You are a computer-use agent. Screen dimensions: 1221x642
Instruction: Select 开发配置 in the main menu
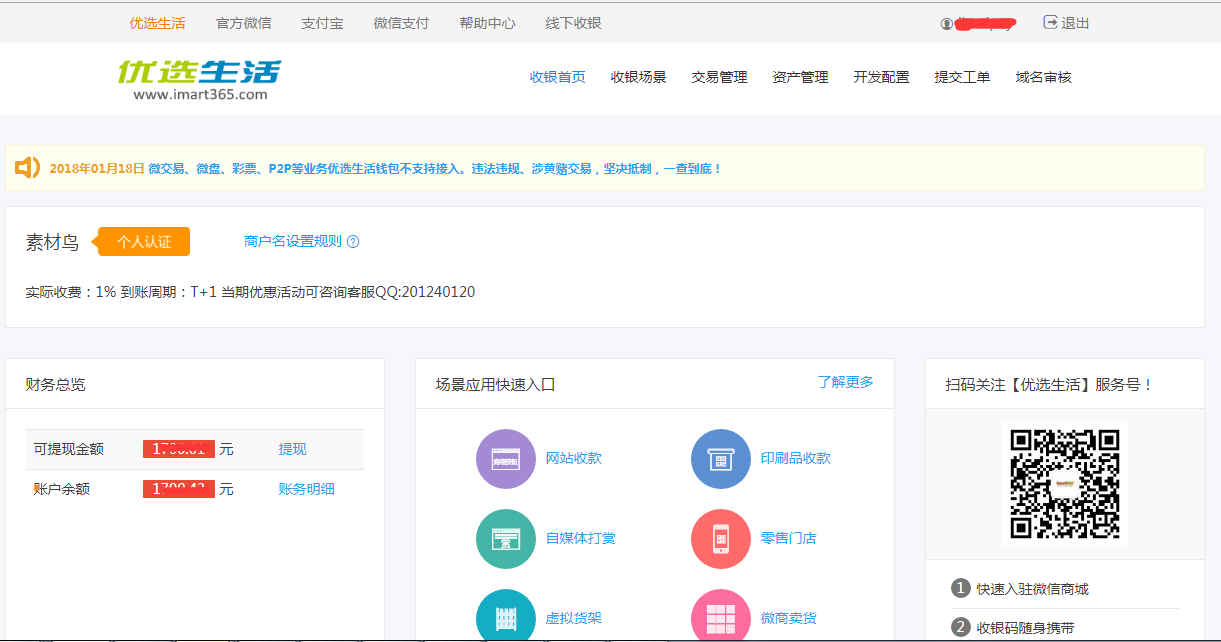point(882,77)
